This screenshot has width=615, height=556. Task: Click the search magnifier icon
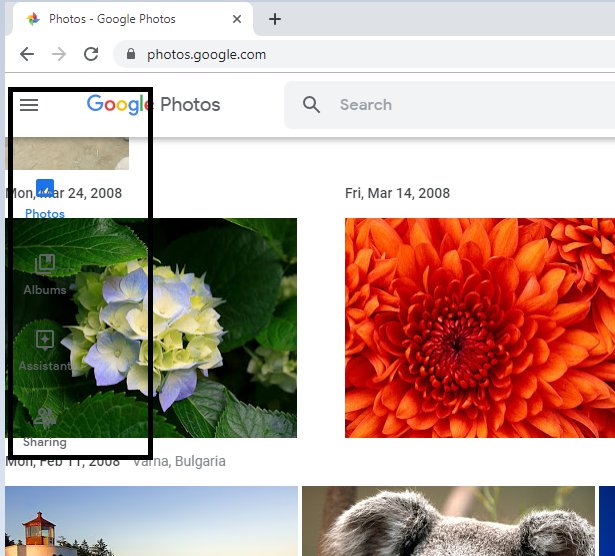tap(311, 105)
